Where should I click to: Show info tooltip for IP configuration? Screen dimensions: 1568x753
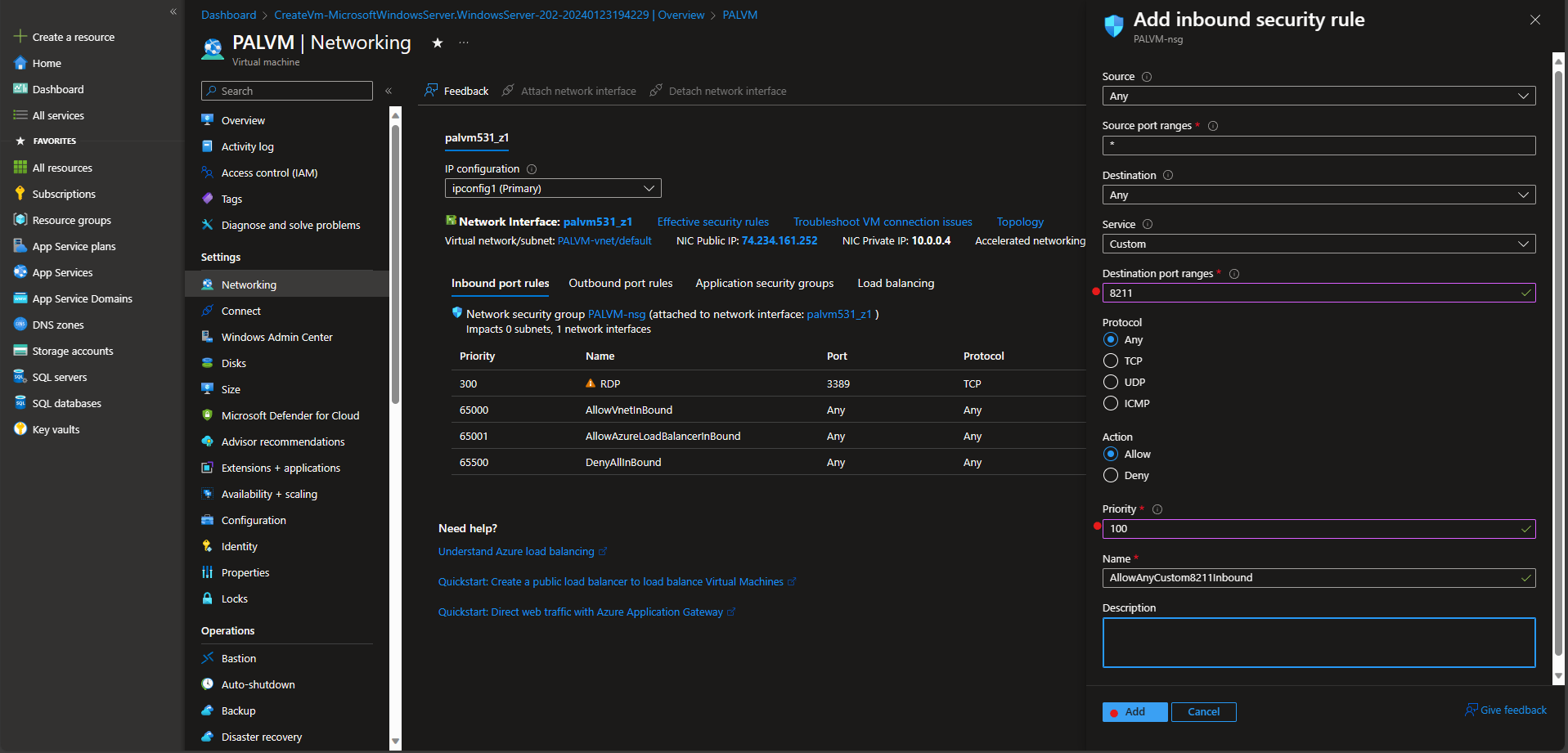pos(532,169)
